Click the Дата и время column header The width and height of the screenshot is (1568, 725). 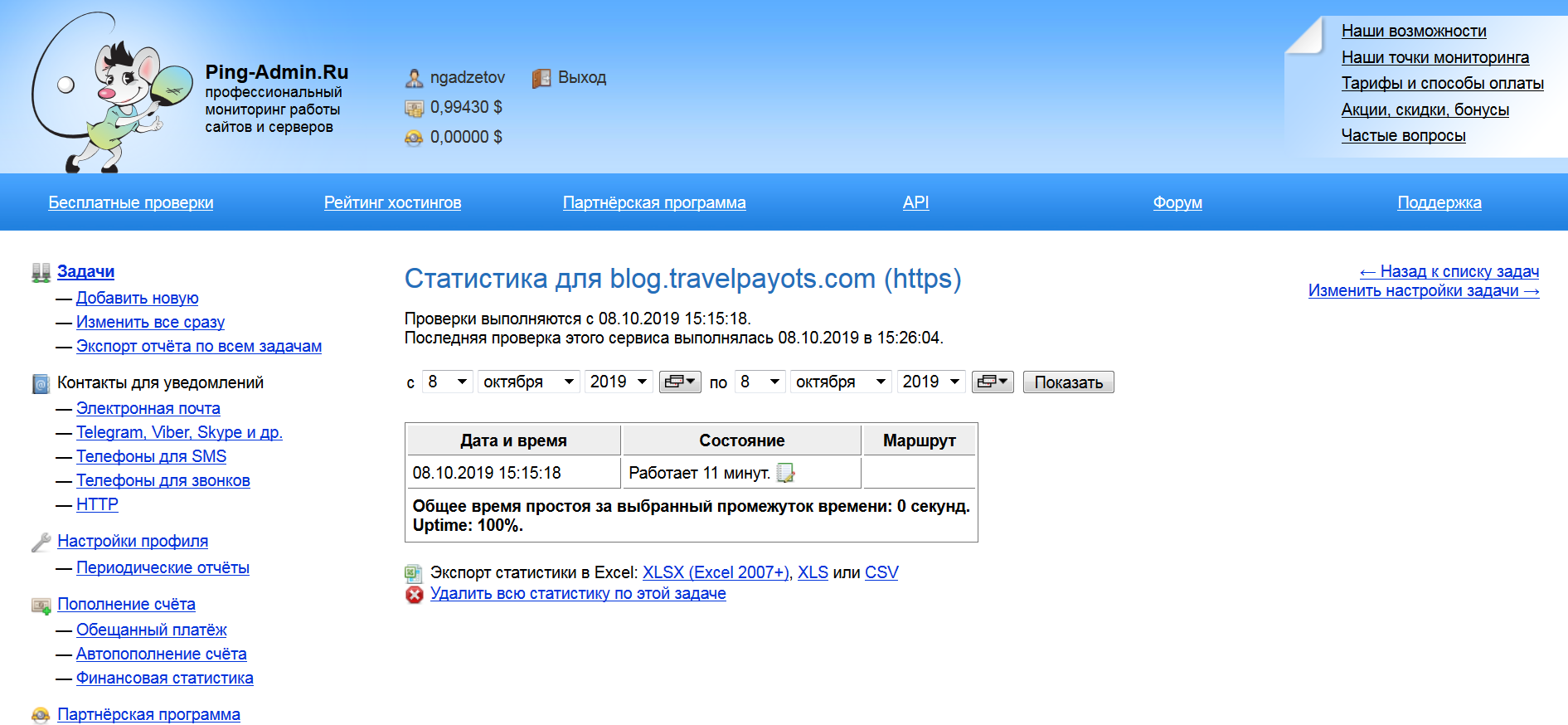(514, 440)
